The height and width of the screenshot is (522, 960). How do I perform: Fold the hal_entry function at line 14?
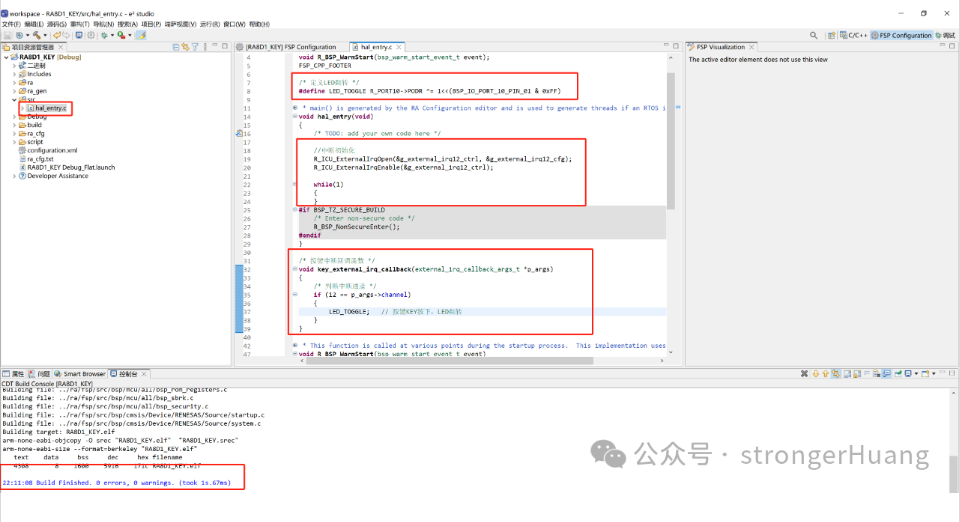pyautogui.click(x=294, y=116)
